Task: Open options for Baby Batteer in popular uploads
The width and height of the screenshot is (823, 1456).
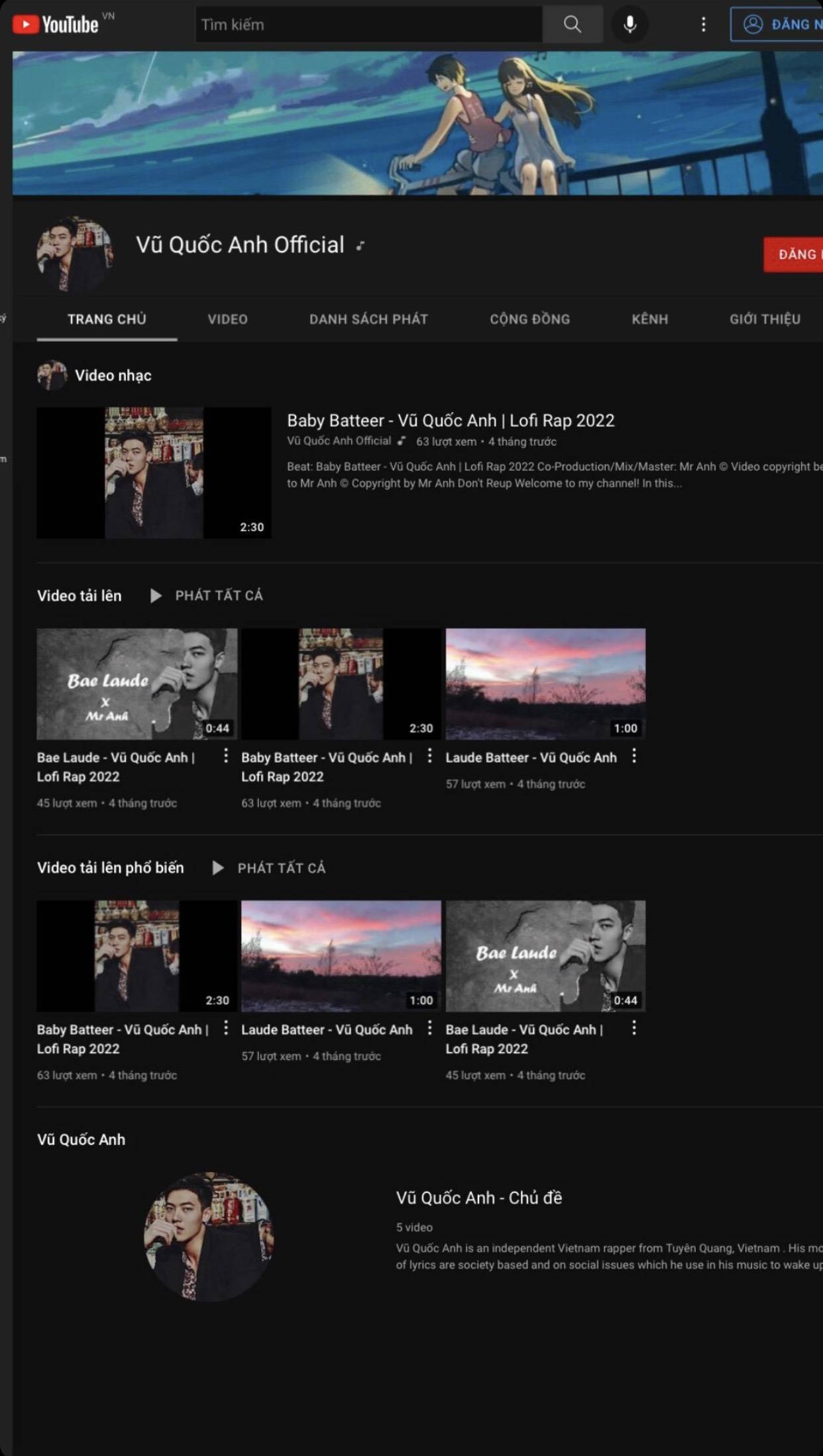Action: 226,1028
